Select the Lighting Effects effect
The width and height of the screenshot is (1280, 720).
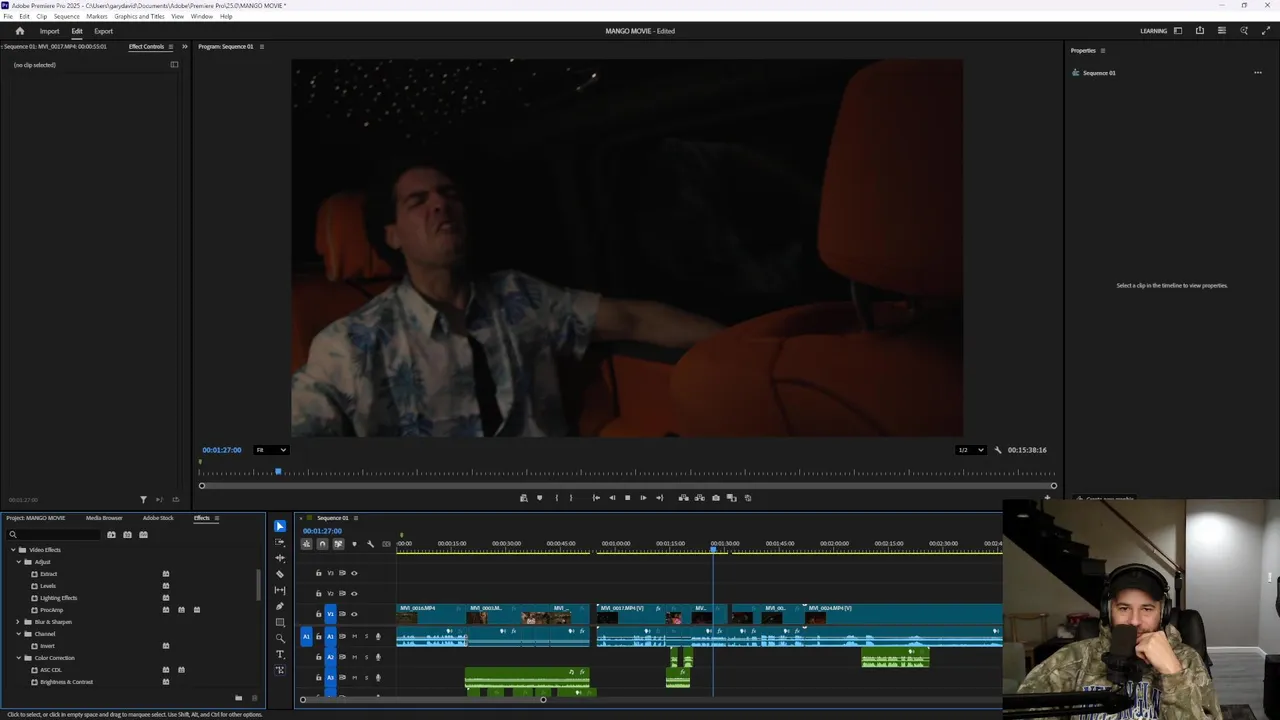[x=58, y=598]
